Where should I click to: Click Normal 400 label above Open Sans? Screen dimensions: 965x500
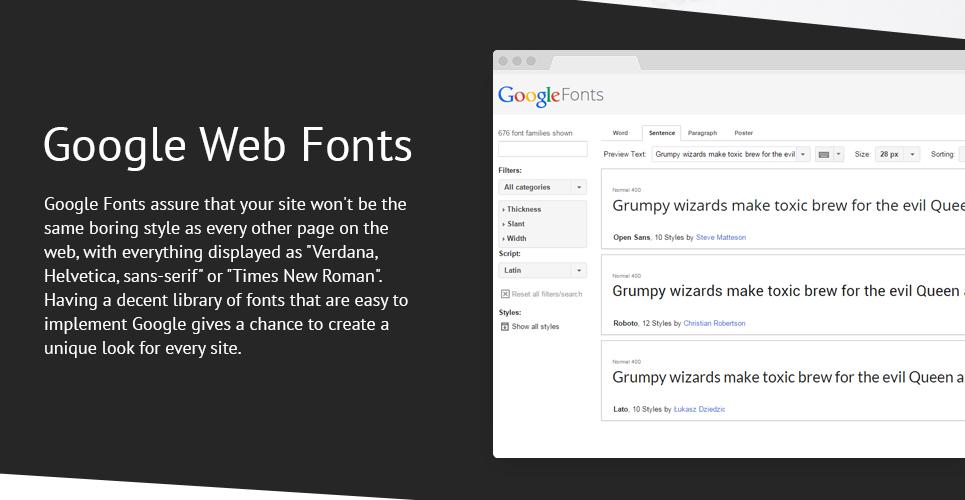[627, 190]
